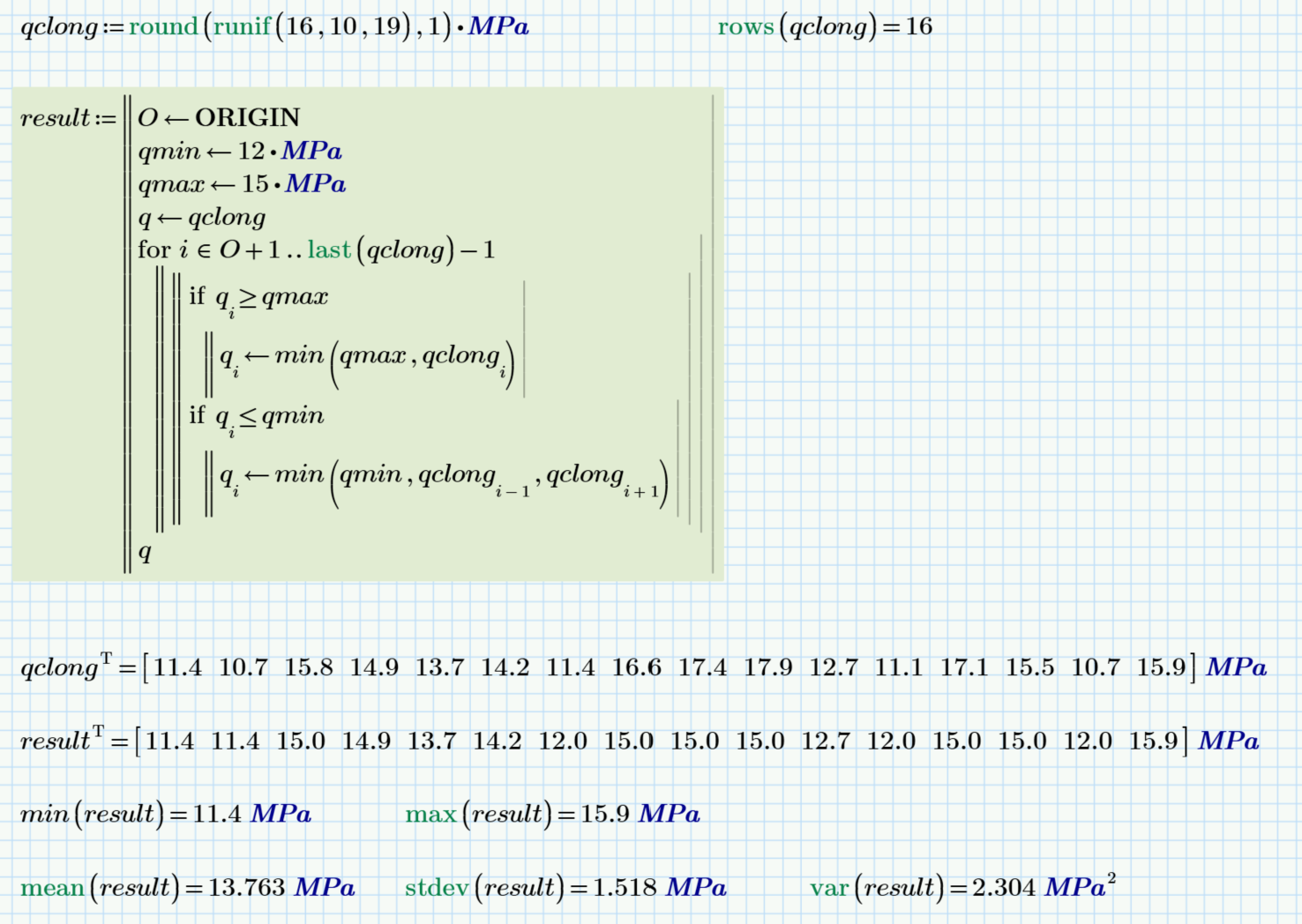
Task: Select the second if condition qi <= qmin
Action: pyautogui.click(x=258, y=415)
